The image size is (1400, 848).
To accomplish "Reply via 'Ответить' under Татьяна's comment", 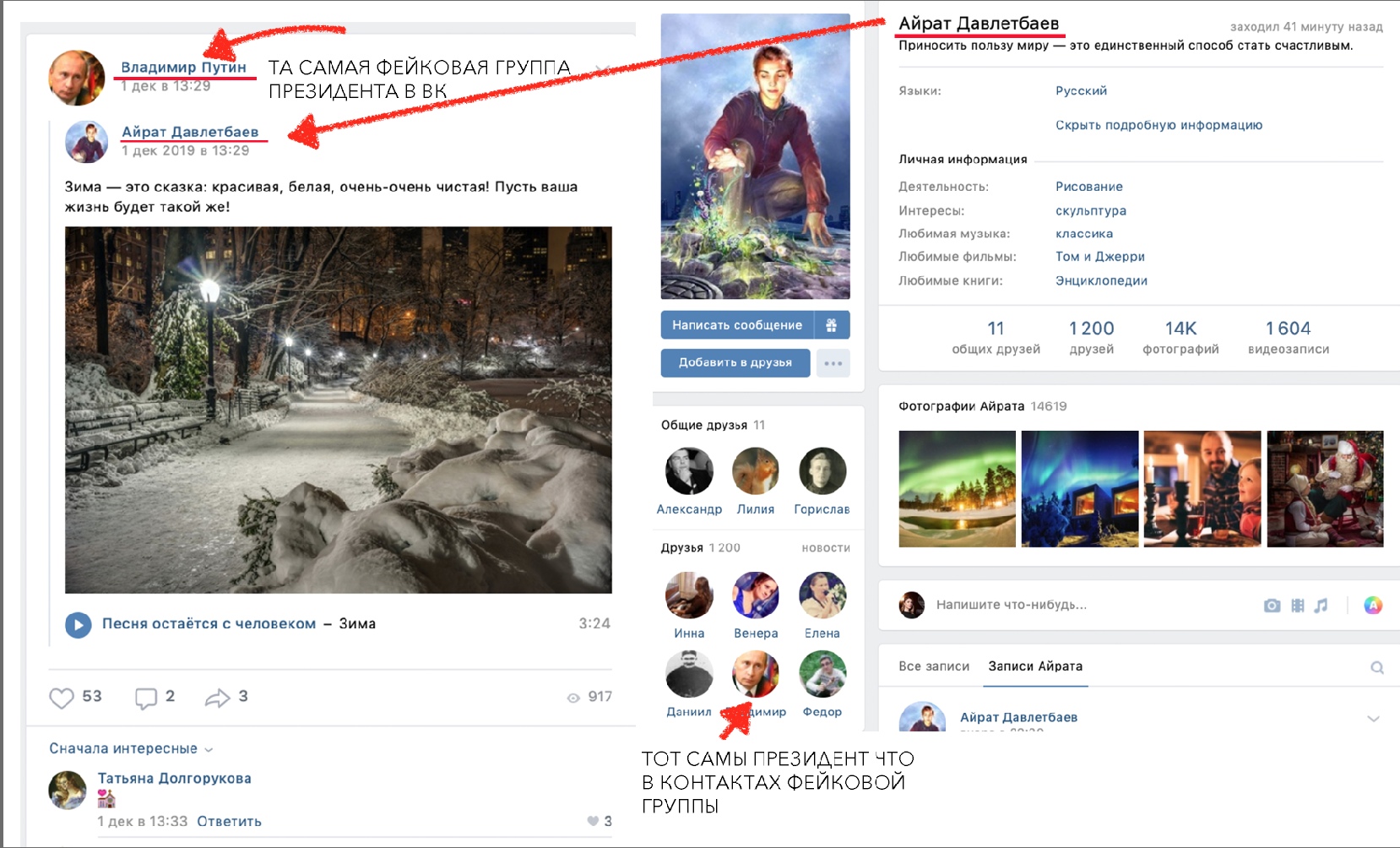I will [229, 821].
